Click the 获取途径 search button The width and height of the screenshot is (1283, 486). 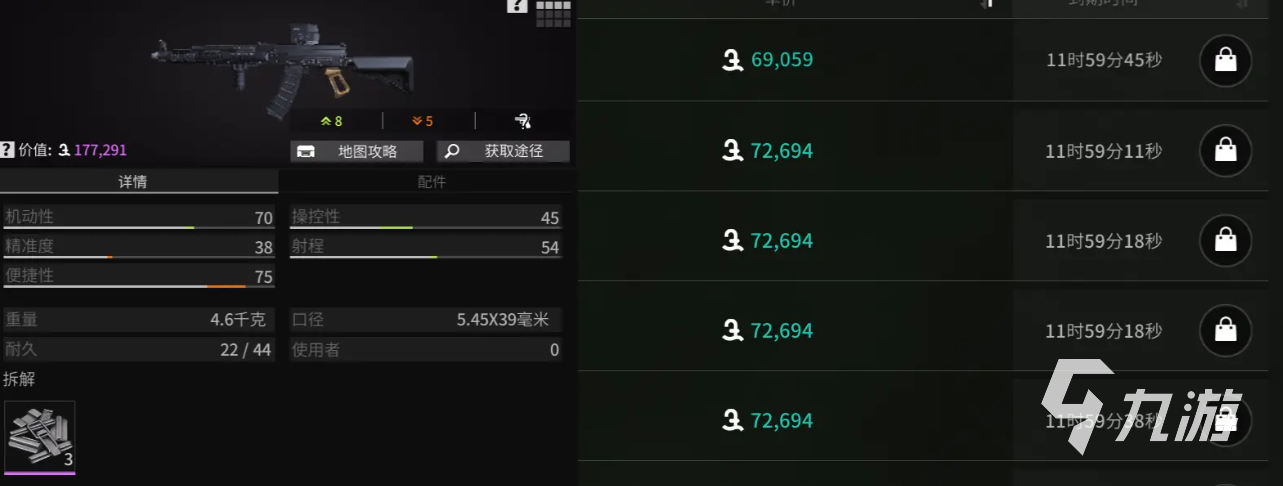tap(503, 151)
